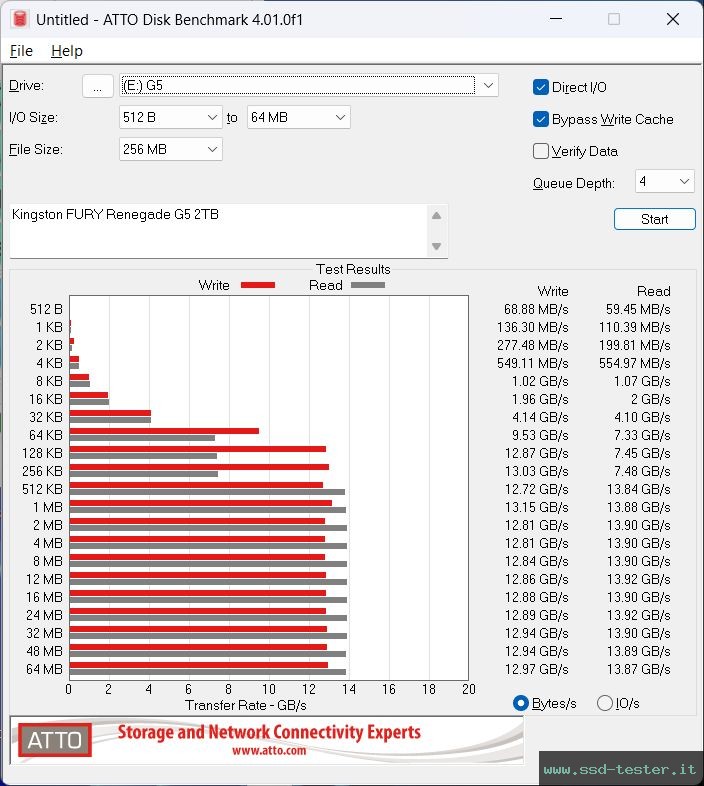Click the ATTO Disk Benchmark app icon
Screen dimensions: 704x786
coord(20,19)
